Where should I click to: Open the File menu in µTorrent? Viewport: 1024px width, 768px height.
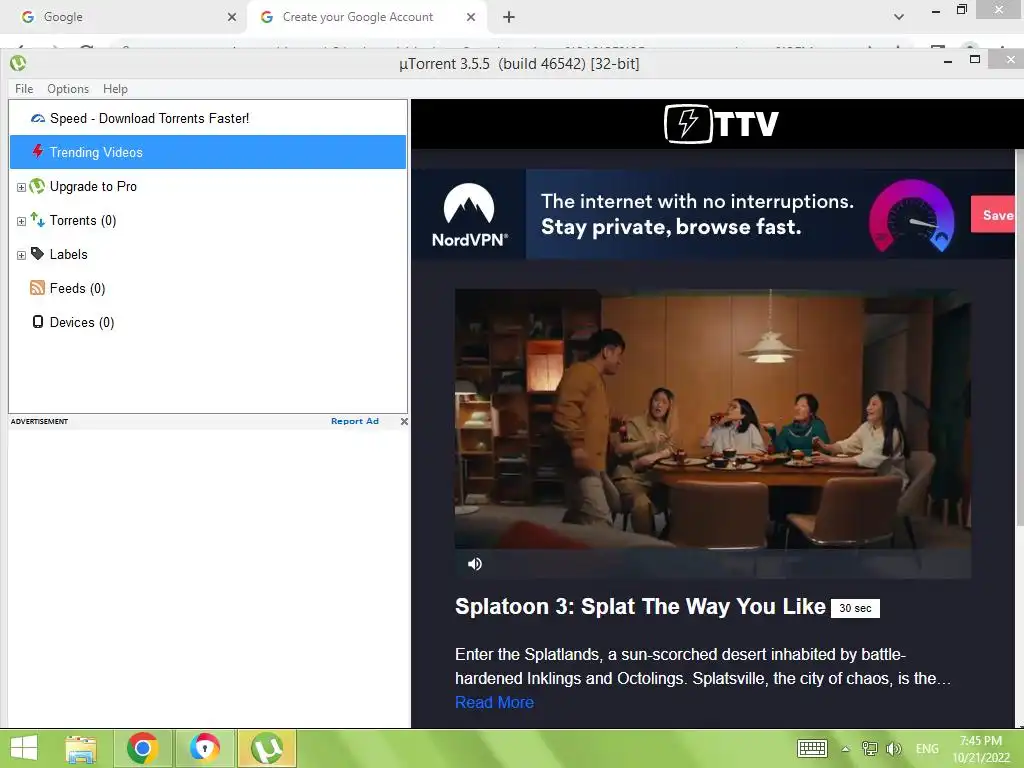pyautogui.click(x=24, y=89)
